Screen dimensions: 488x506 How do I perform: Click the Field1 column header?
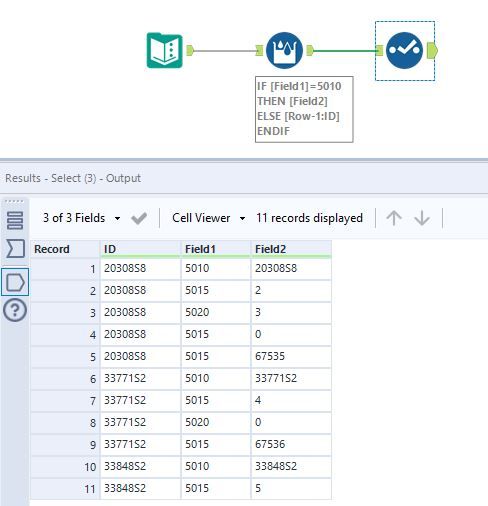(216, 249)
